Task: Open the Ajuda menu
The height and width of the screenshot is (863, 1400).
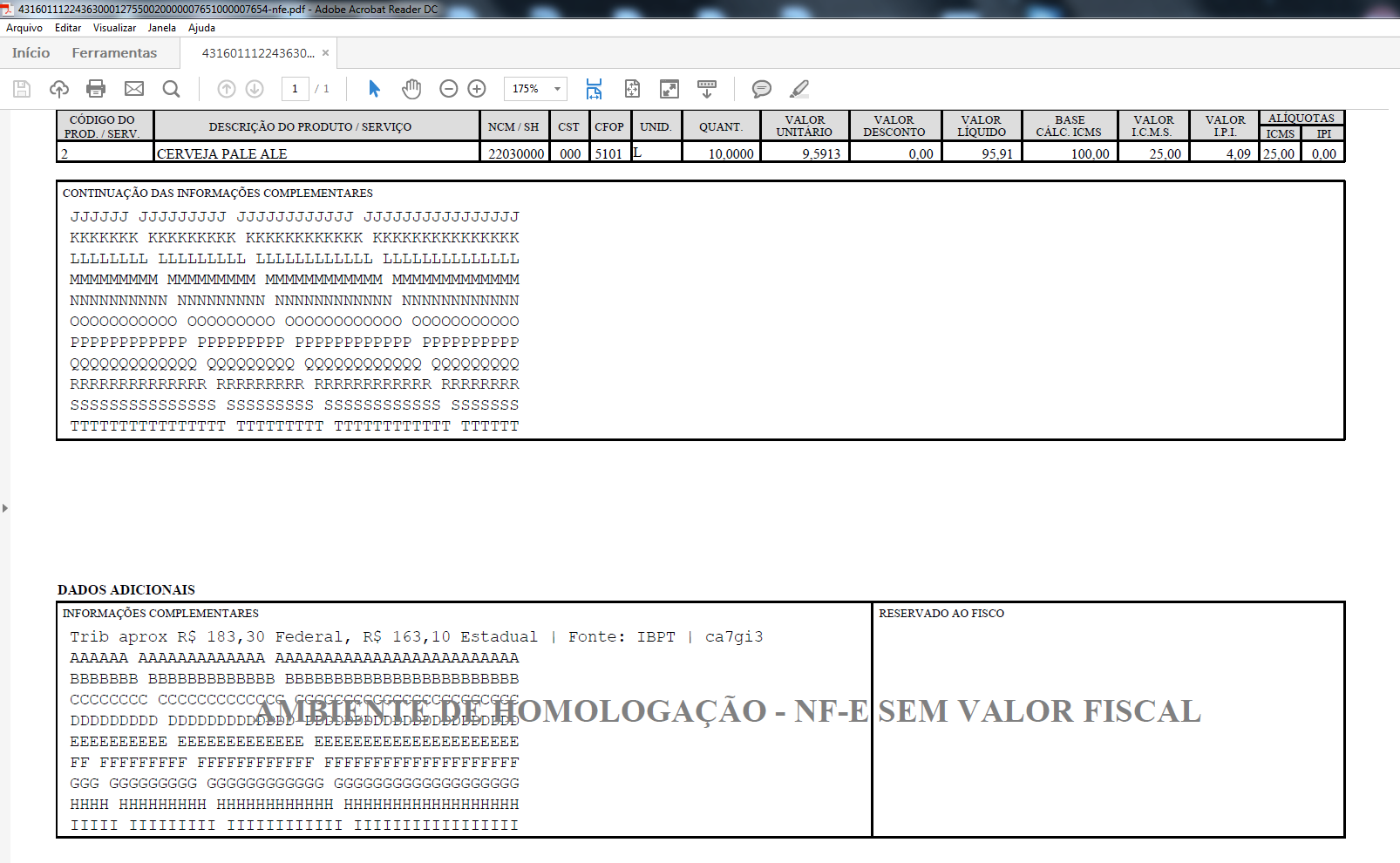Action: [201, 28]
